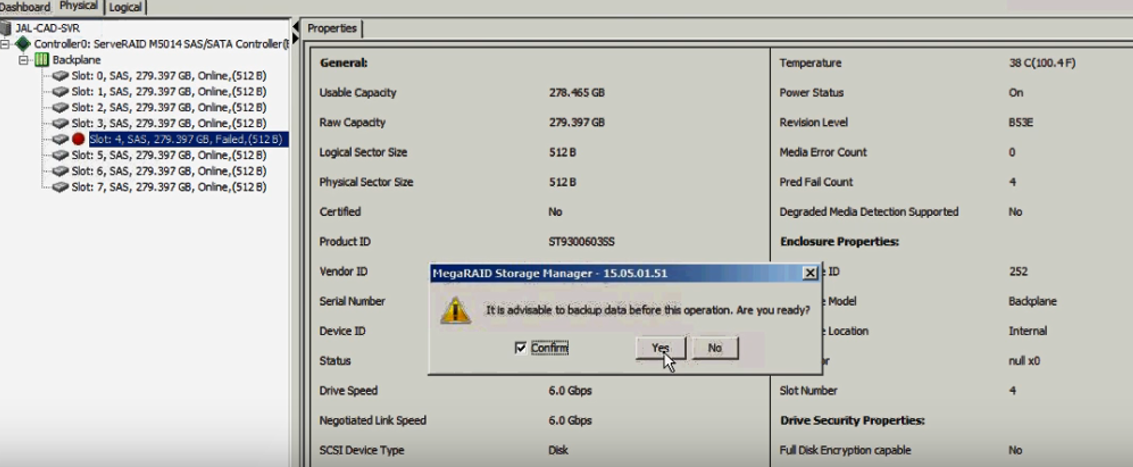Image resolution: width=1133 pixels, height=467 pixels.
Task: Select Slot 2 SAS drive row
Action: pyautogui.click(x=169, y=108)
